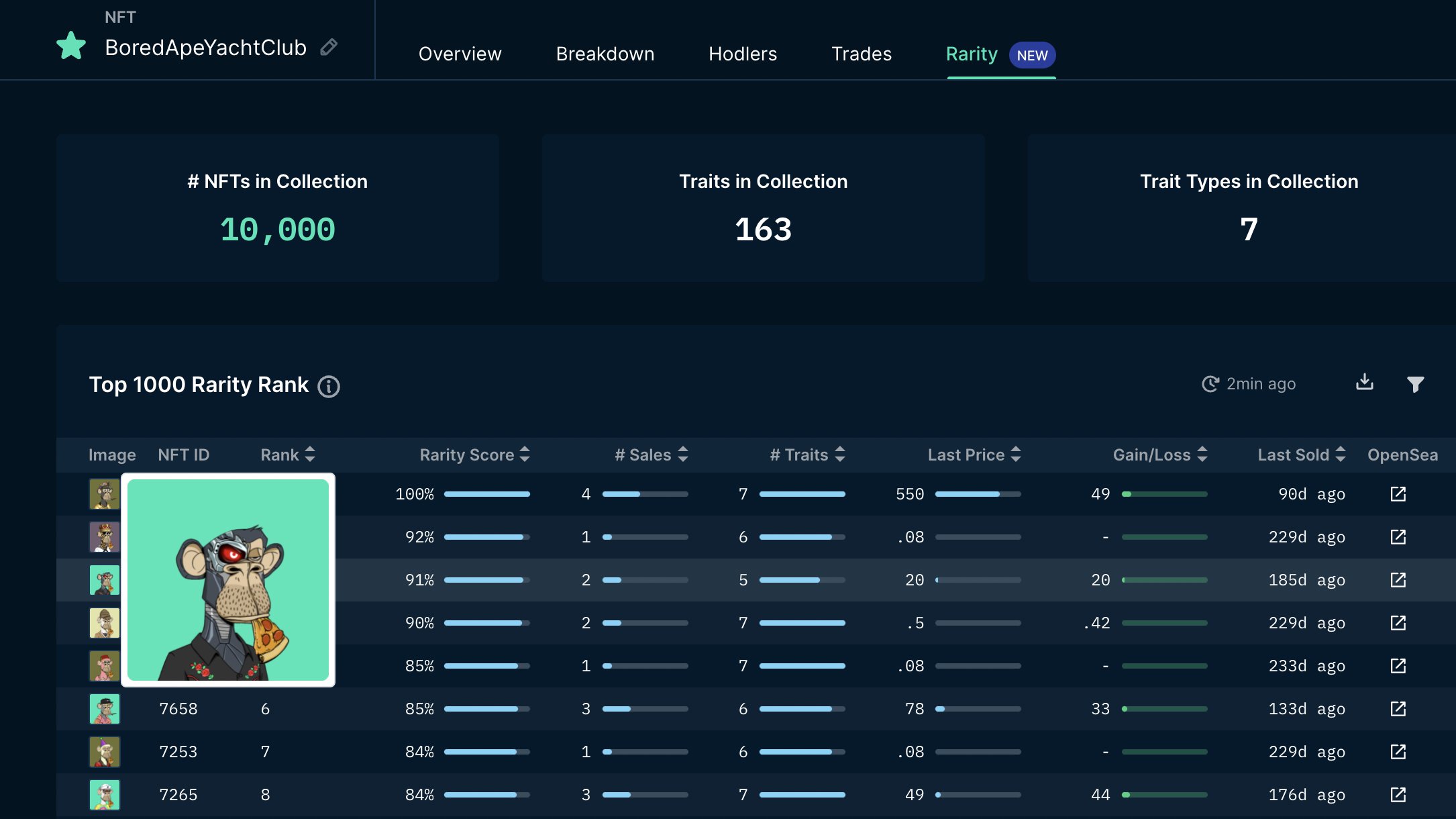Open the table filter icon
Image resolution: width=1456 pixels, height=819 pixels.
tap(1416, 384)
